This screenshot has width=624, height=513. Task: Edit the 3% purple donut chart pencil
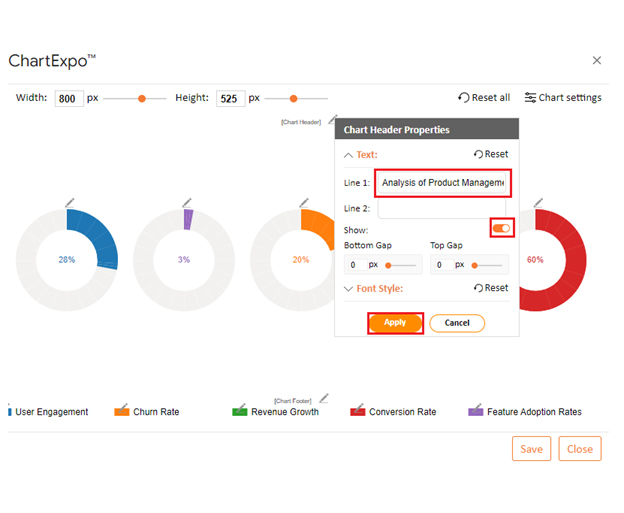point(187,203)
